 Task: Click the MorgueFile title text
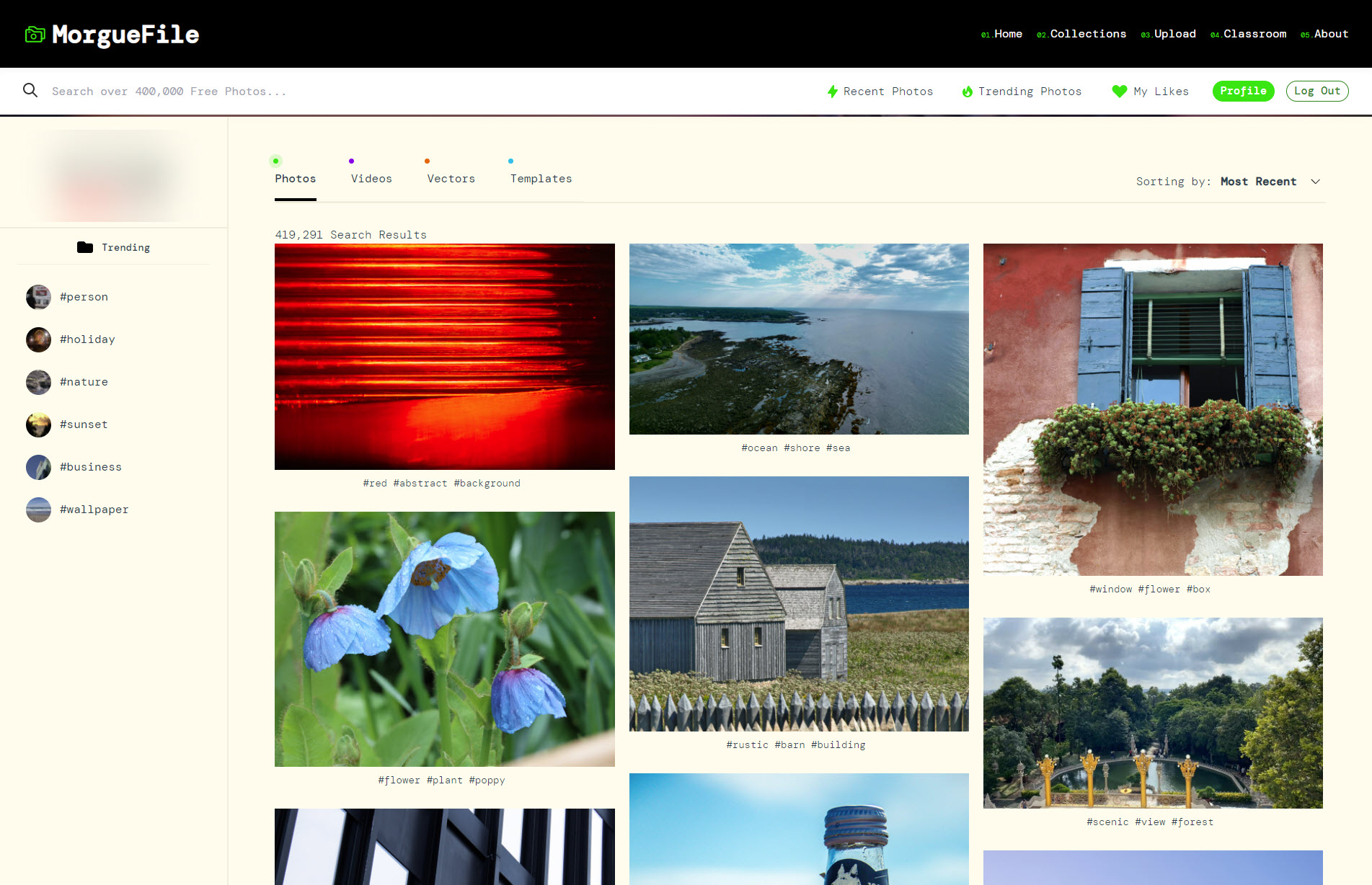coord(125,35)
